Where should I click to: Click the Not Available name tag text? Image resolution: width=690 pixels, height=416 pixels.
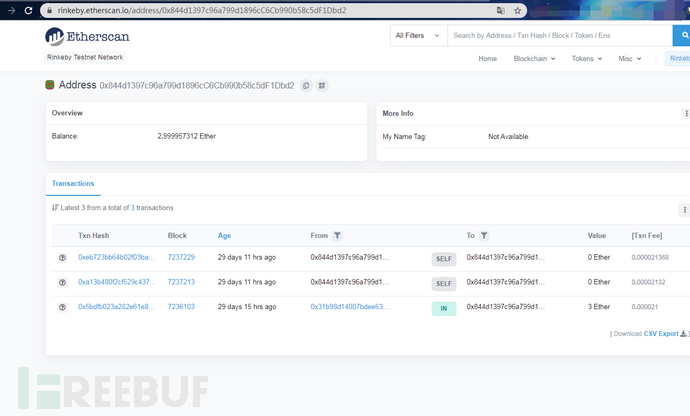[508, 136]
